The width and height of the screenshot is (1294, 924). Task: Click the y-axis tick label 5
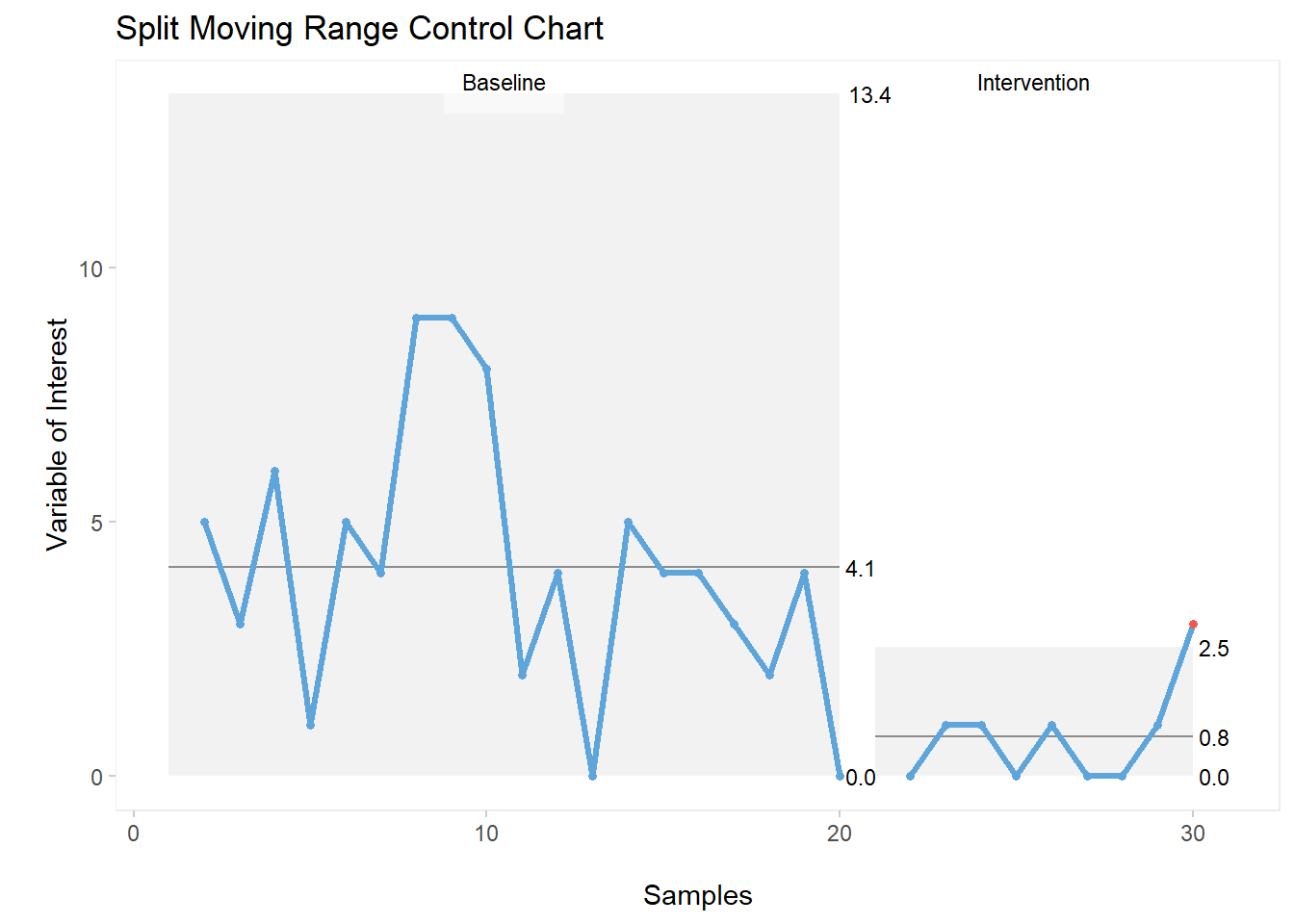pos(95,523)
